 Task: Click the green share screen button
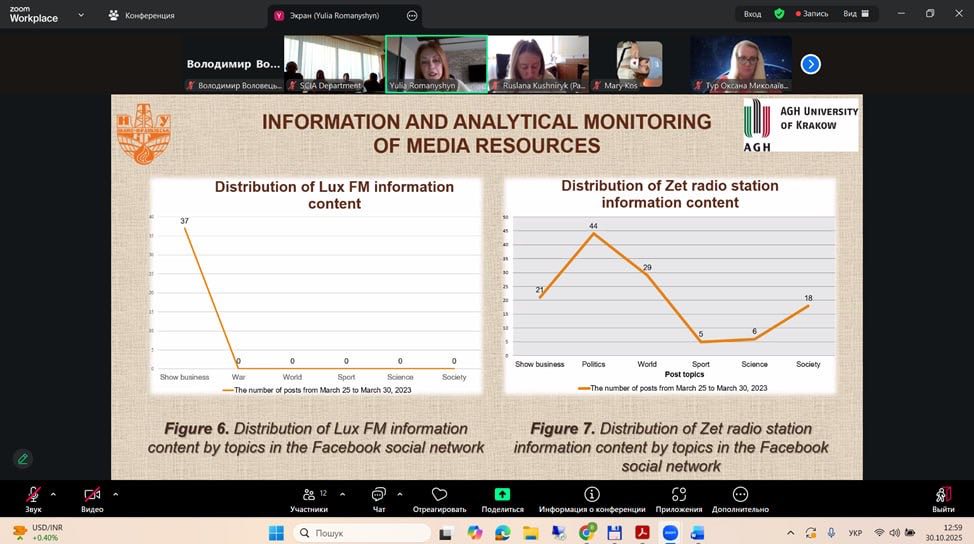[502, 494]
